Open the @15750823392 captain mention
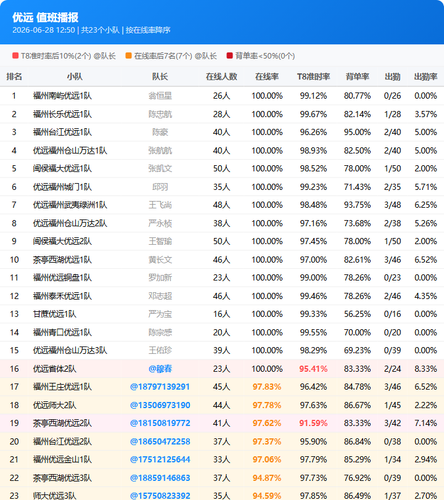 point(160,496)
